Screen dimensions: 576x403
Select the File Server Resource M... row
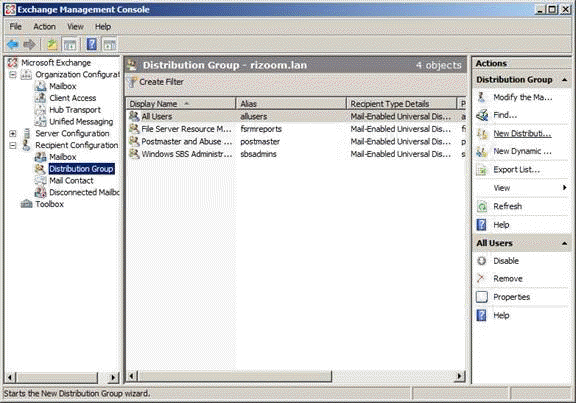point(296,129)
